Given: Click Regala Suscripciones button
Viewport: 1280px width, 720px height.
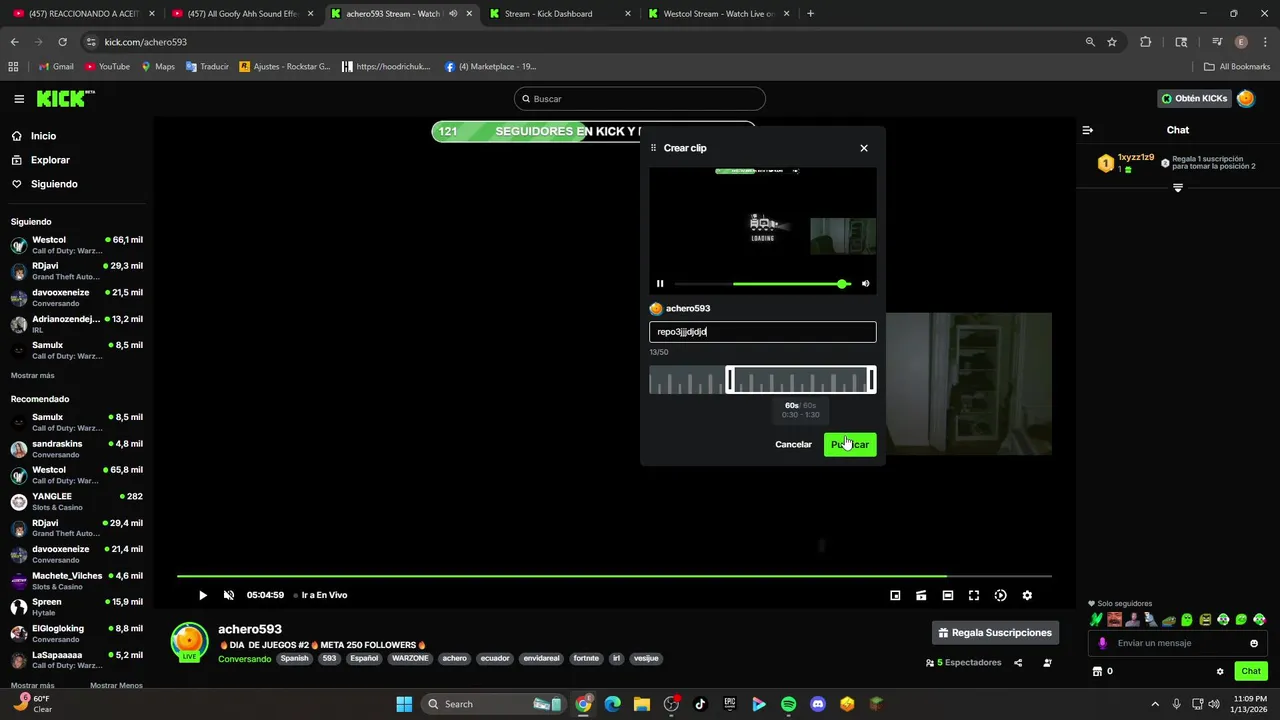Looking at the screenshot, I should click(x=995, y=633).
